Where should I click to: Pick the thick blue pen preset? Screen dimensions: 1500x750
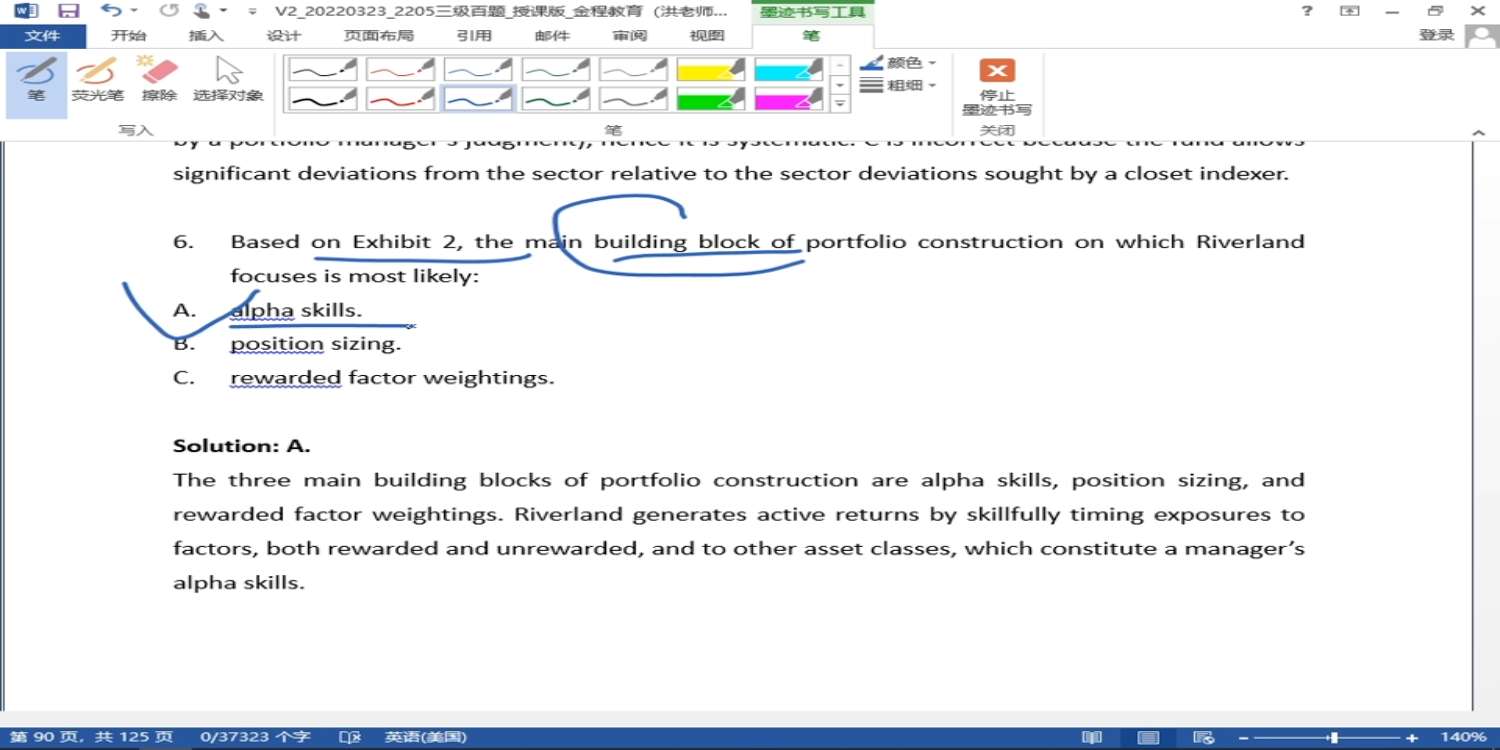click(x=479, y=98)
